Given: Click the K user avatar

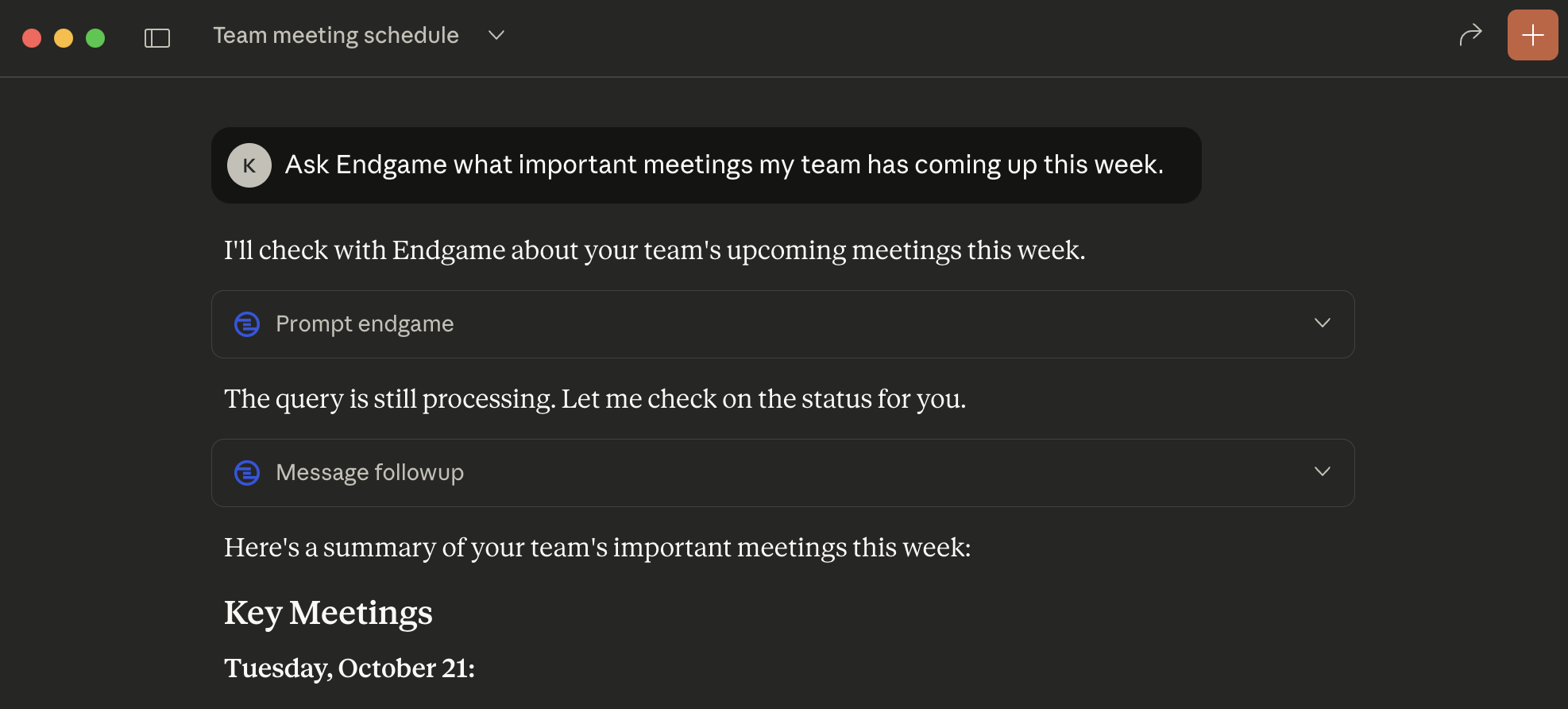Looking at the screenshot, I should pos(249,165).
